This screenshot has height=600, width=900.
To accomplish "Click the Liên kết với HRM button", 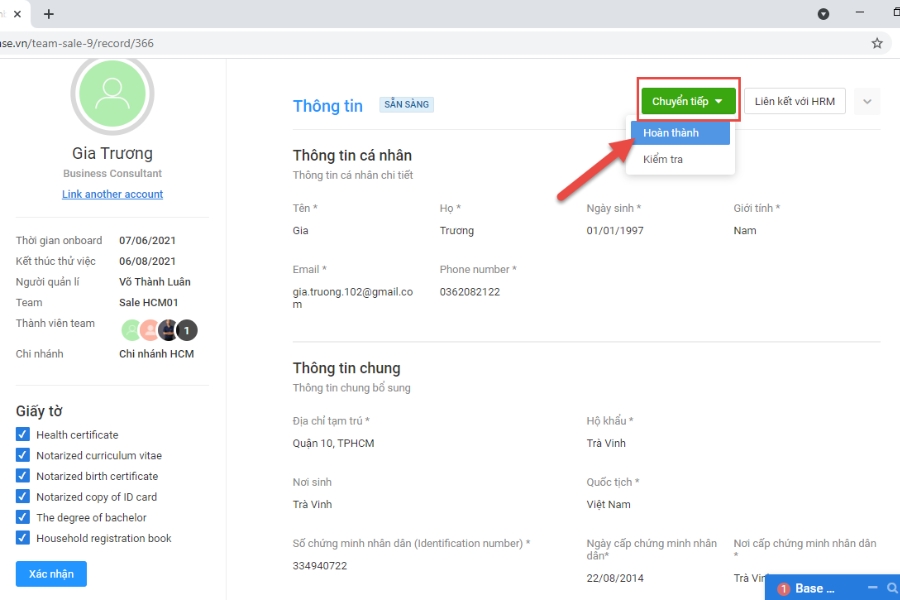I will (794, 101).
